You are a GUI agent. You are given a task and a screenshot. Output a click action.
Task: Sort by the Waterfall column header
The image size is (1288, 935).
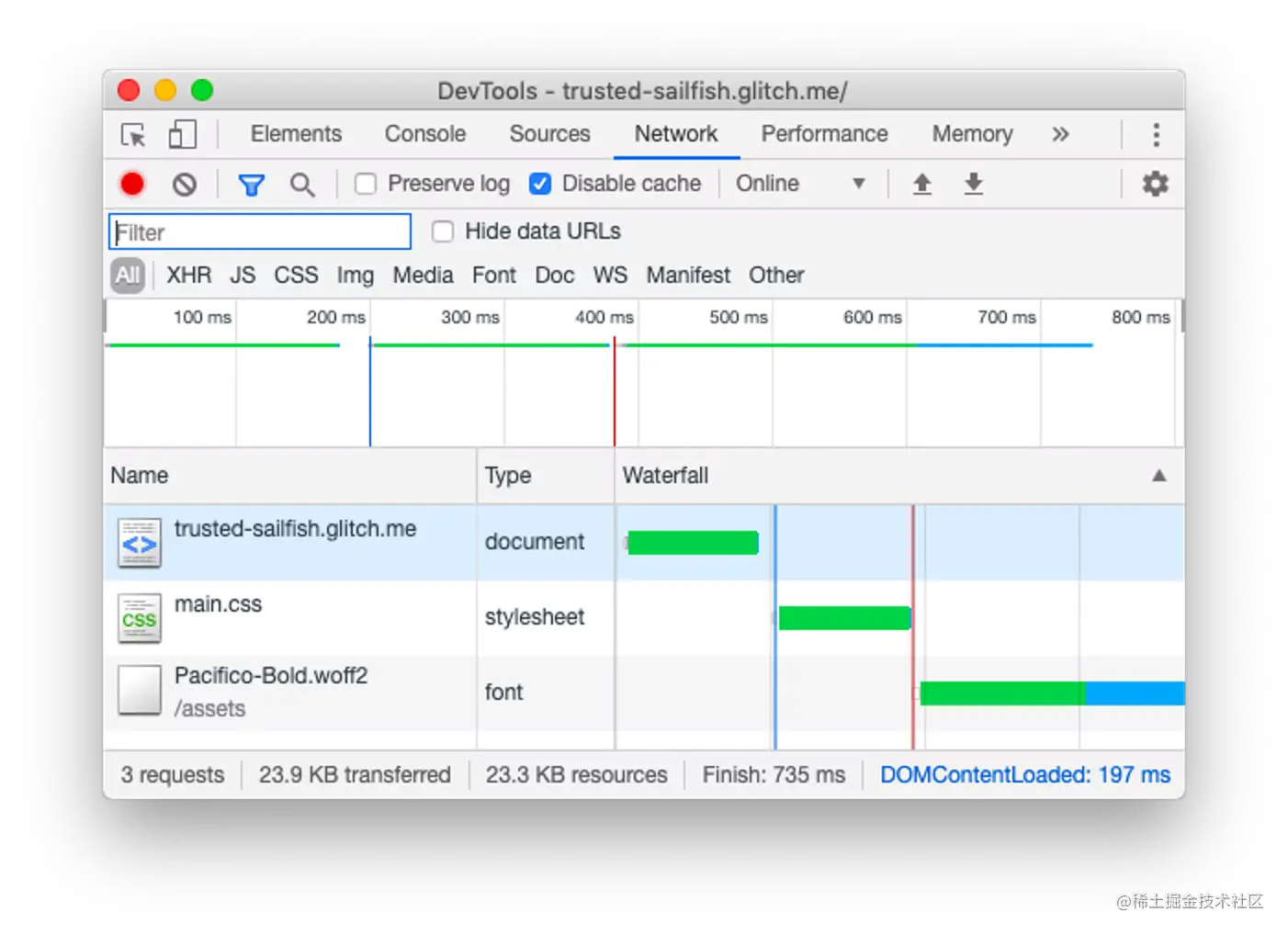(x=899, y=476)
